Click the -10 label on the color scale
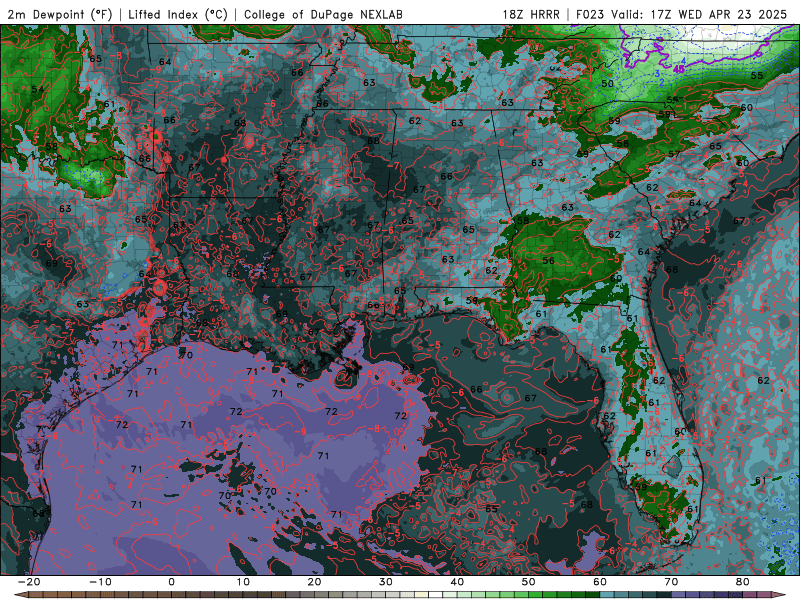Screen dimensions: 800x600 point(100,582)
